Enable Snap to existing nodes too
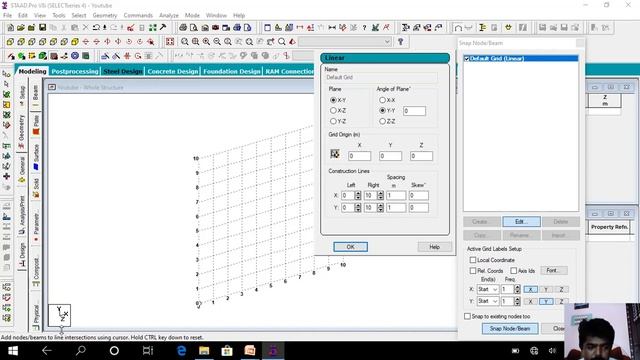The image size is (640, 360). [x=467, y=316]
